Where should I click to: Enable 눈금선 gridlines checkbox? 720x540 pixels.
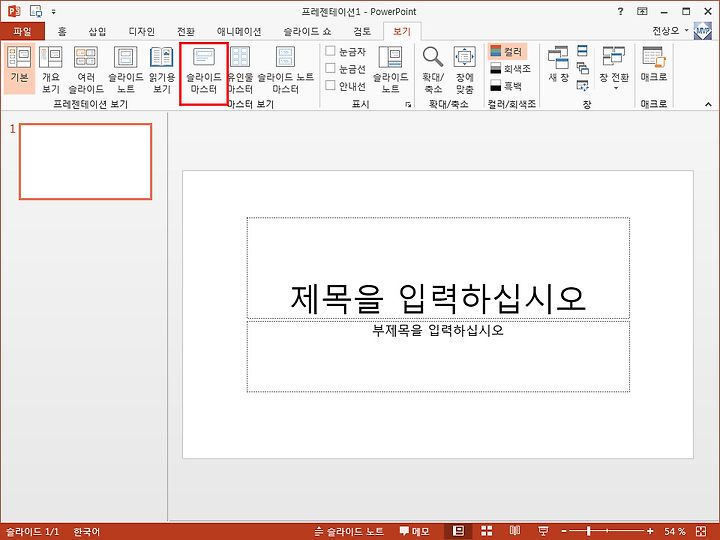click(330, 68)
